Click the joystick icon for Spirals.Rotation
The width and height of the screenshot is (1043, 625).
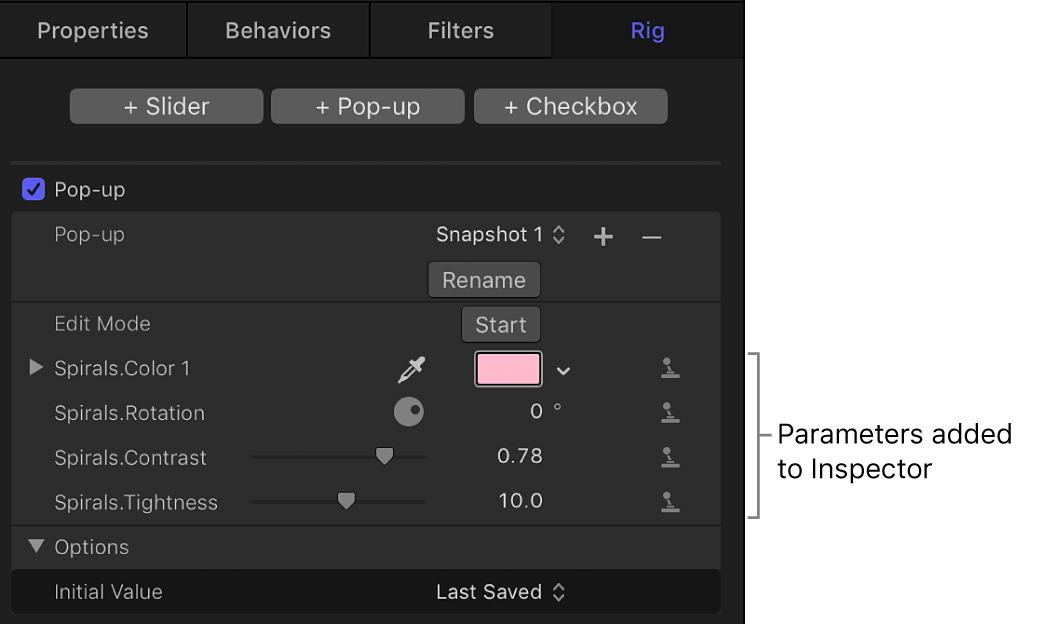click(x=670, y=412)
